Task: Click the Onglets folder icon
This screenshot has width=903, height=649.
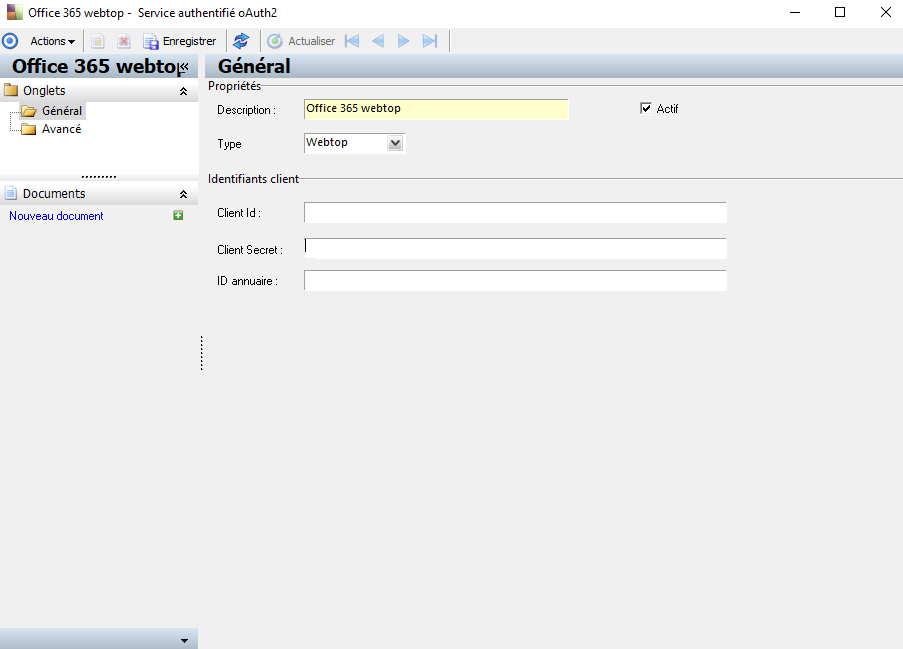Action: coord(11,90)
